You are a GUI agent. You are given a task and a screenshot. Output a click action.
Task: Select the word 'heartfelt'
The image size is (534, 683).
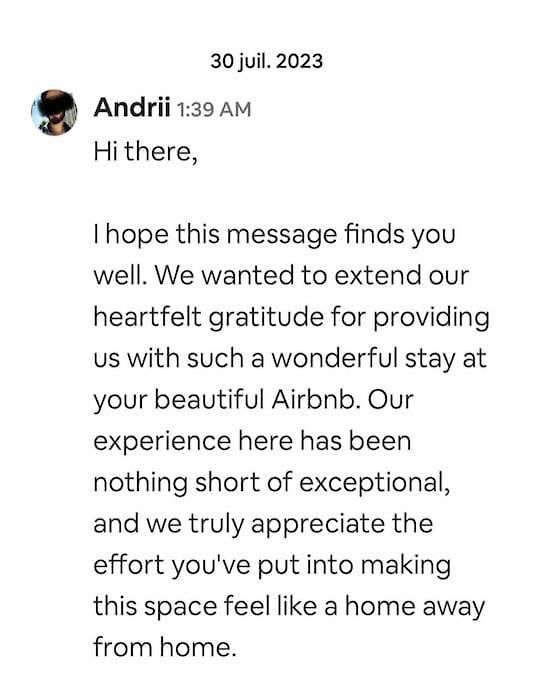click(x=148, y=316)
